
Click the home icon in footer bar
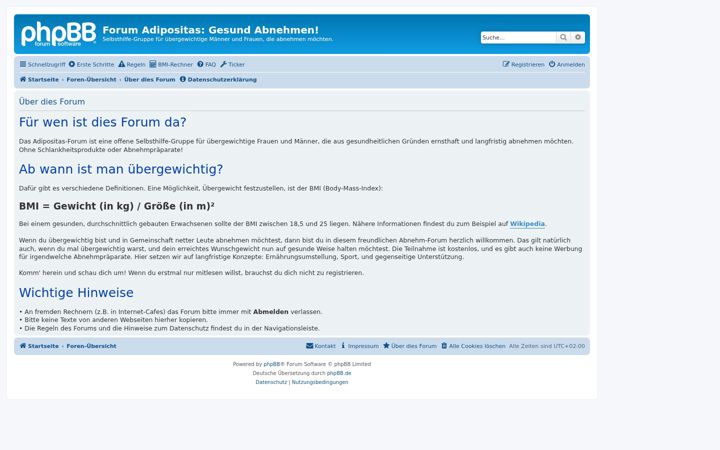pos(23,346)
